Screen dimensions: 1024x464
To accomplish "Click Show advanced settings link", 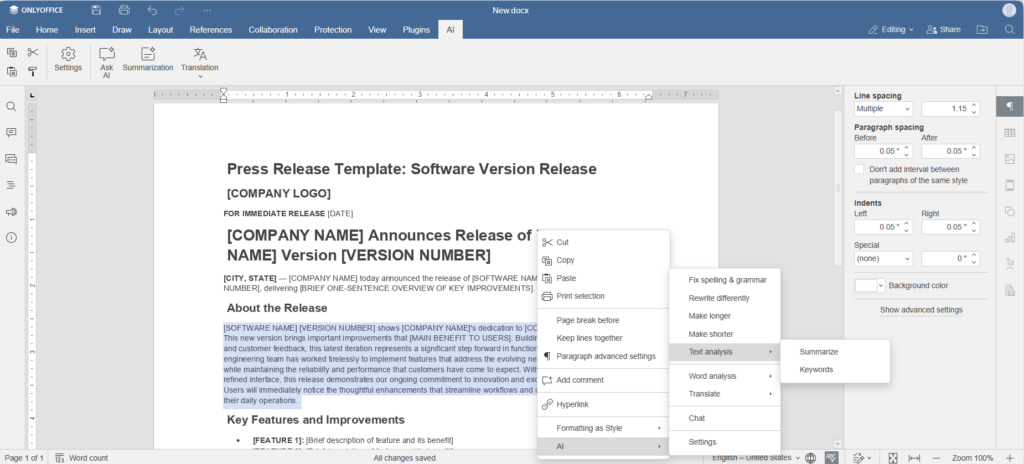I will pos(921,310).
